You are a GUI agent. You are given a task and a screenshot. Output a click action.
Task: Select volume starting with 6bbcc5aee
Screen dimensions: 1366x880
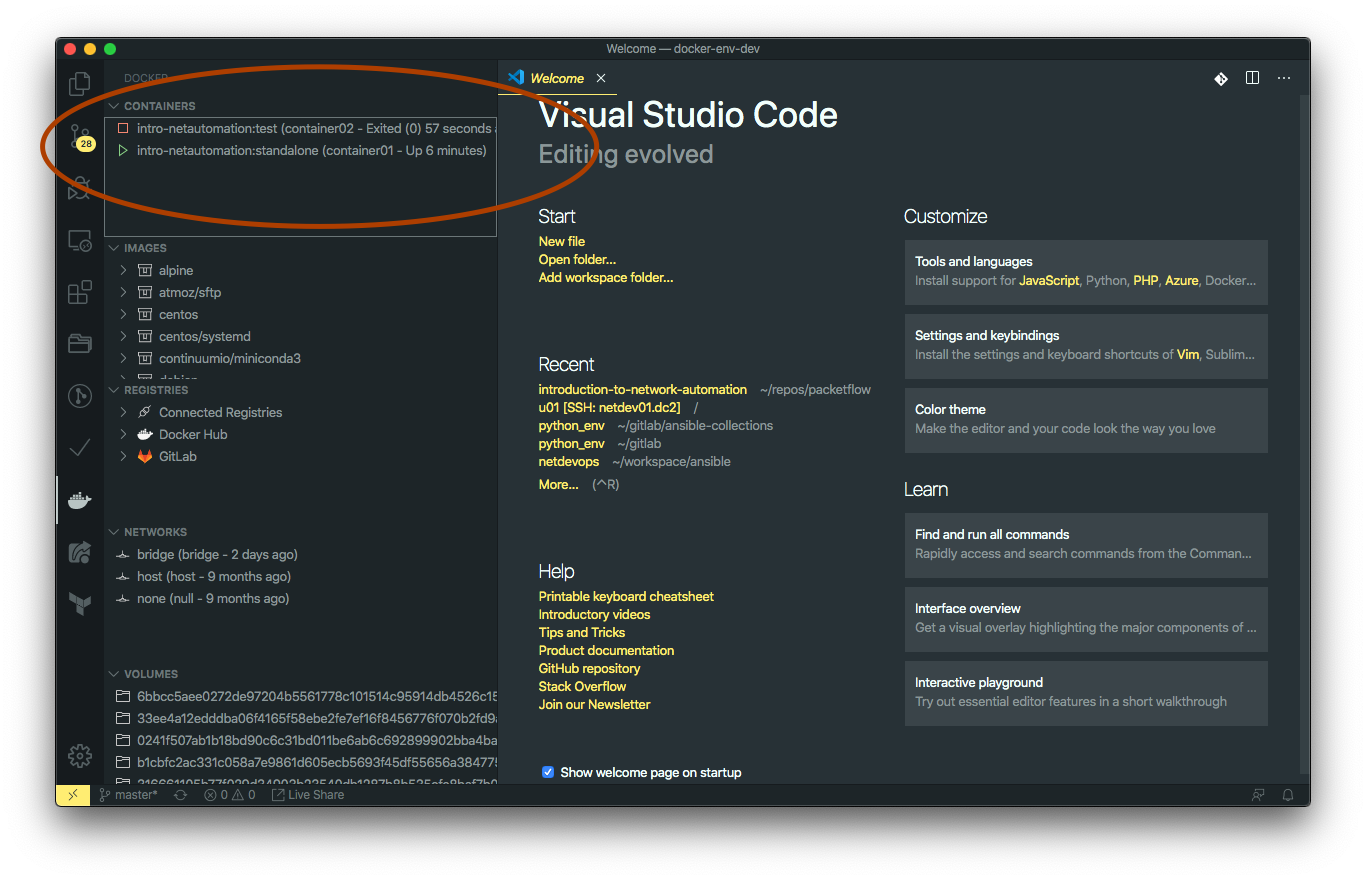click(x=300, y=696)
